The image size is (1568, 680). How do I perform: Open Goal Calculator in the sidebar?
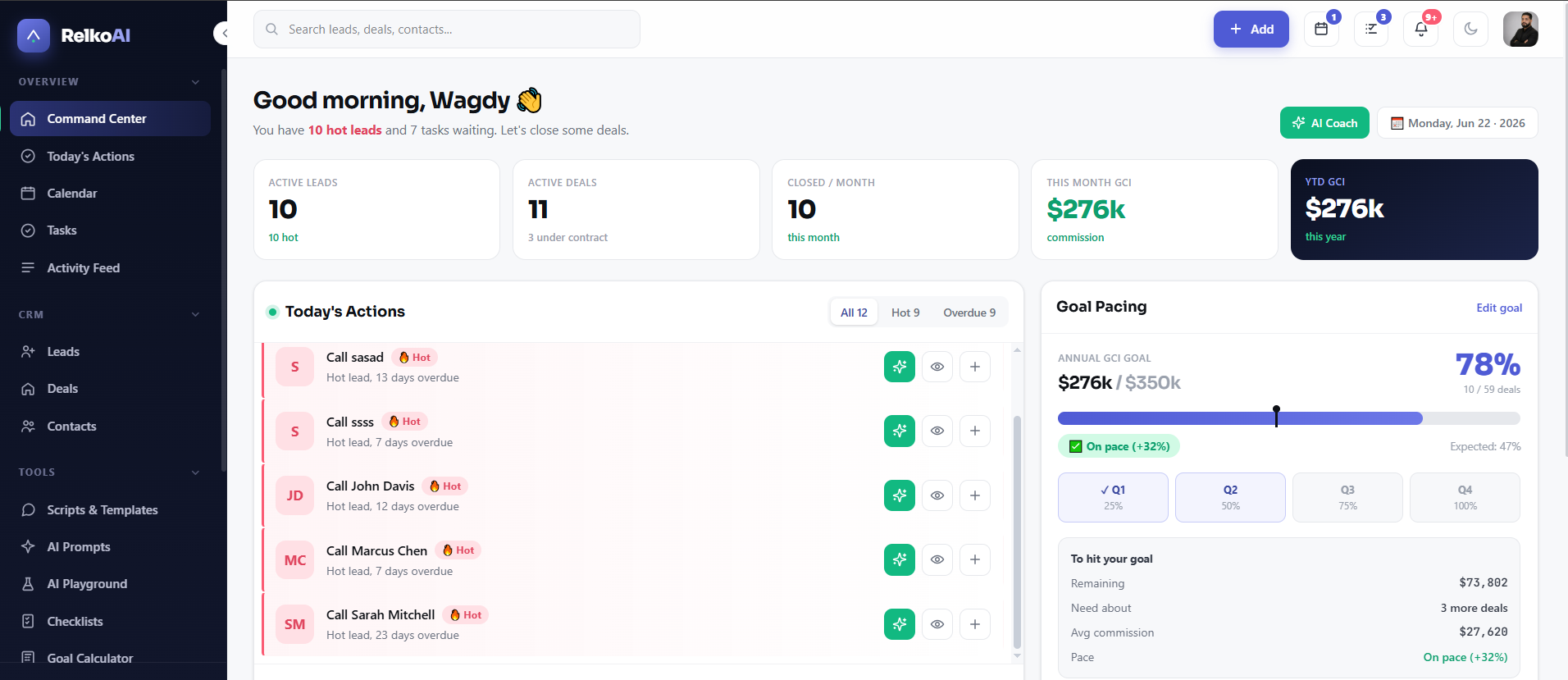pyautogui.click(x=110, y=658)
